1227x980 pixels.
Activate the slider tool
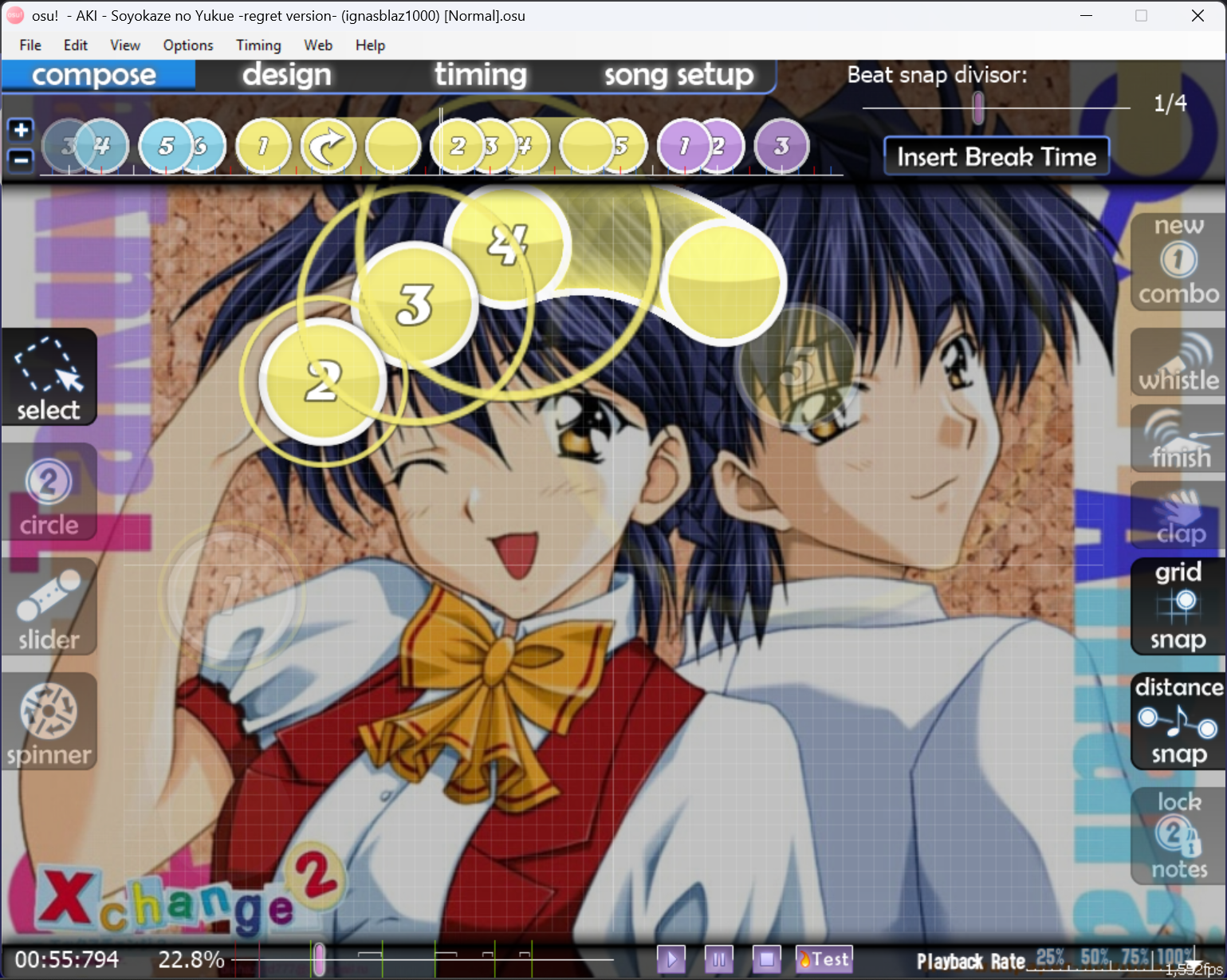[49, 608]
